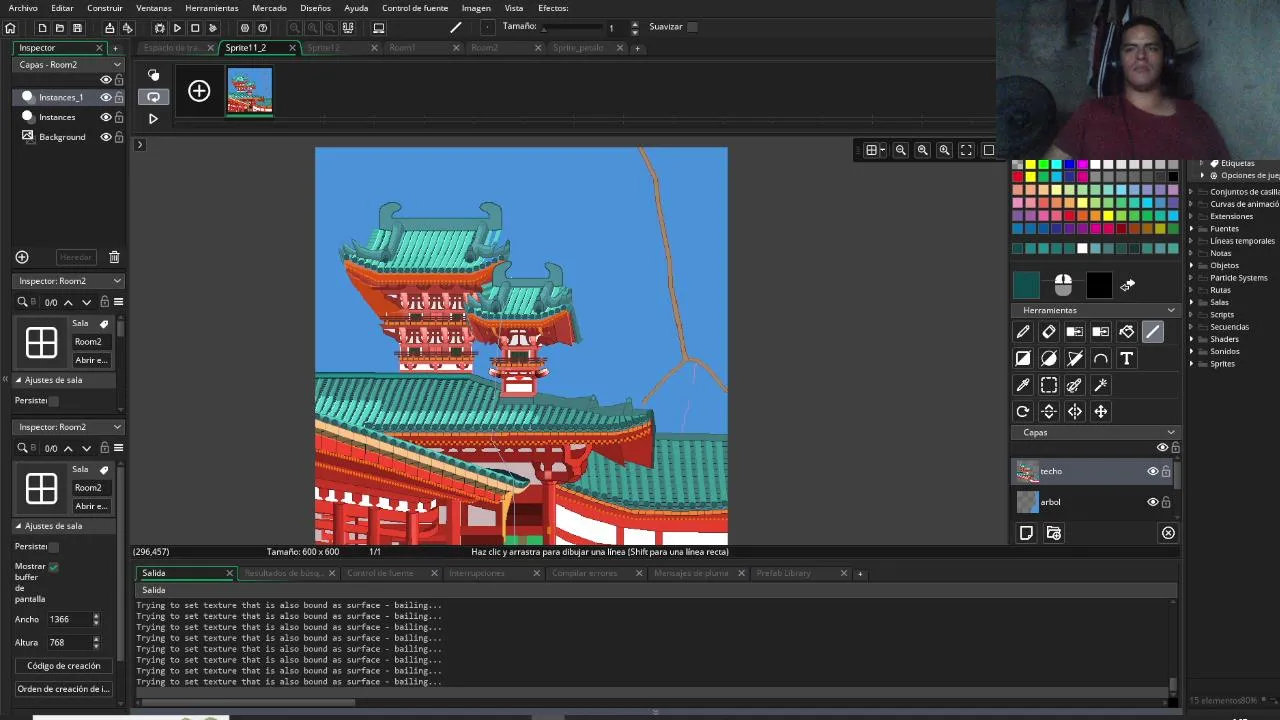Hide the techo layer
This screenshot has width=1280, height=720.
point(1152,471)
